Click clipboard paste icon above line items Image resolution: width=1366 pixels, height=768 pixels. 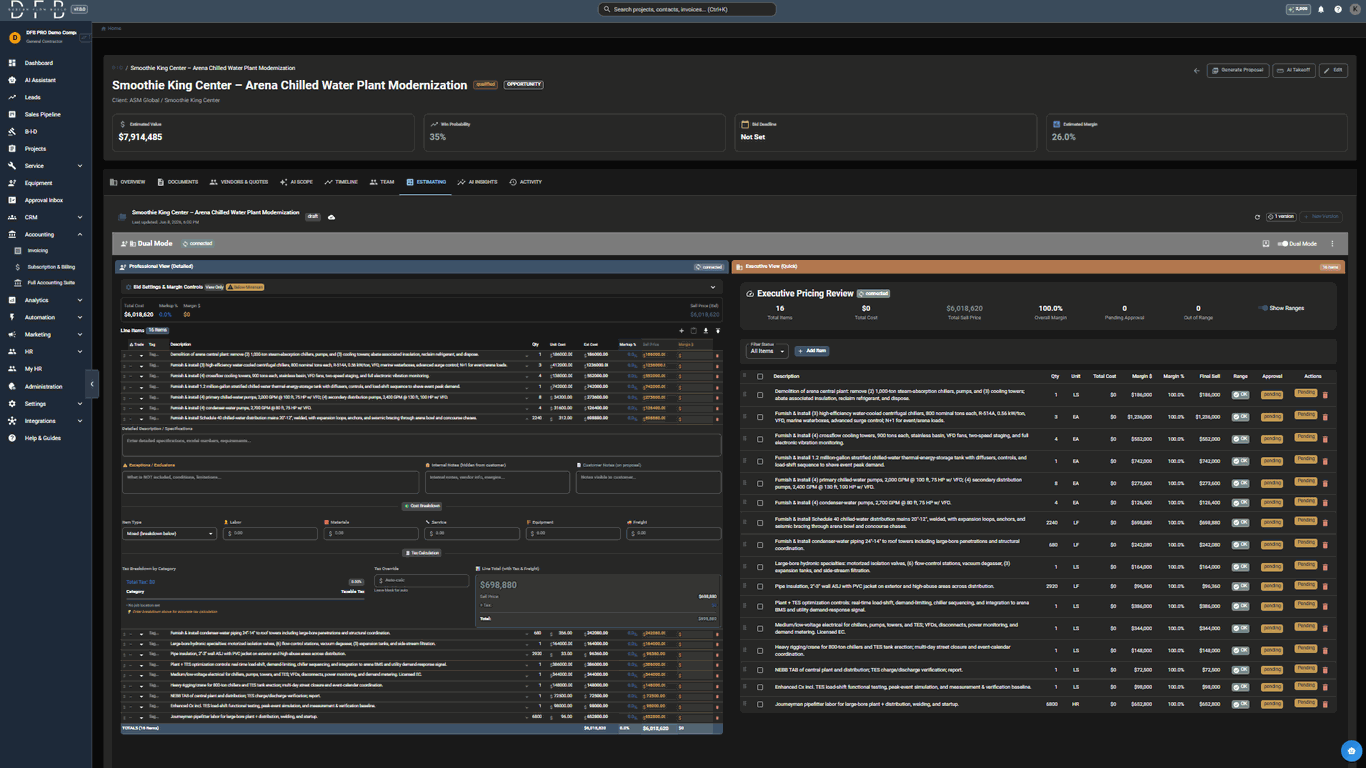point(694,330)
